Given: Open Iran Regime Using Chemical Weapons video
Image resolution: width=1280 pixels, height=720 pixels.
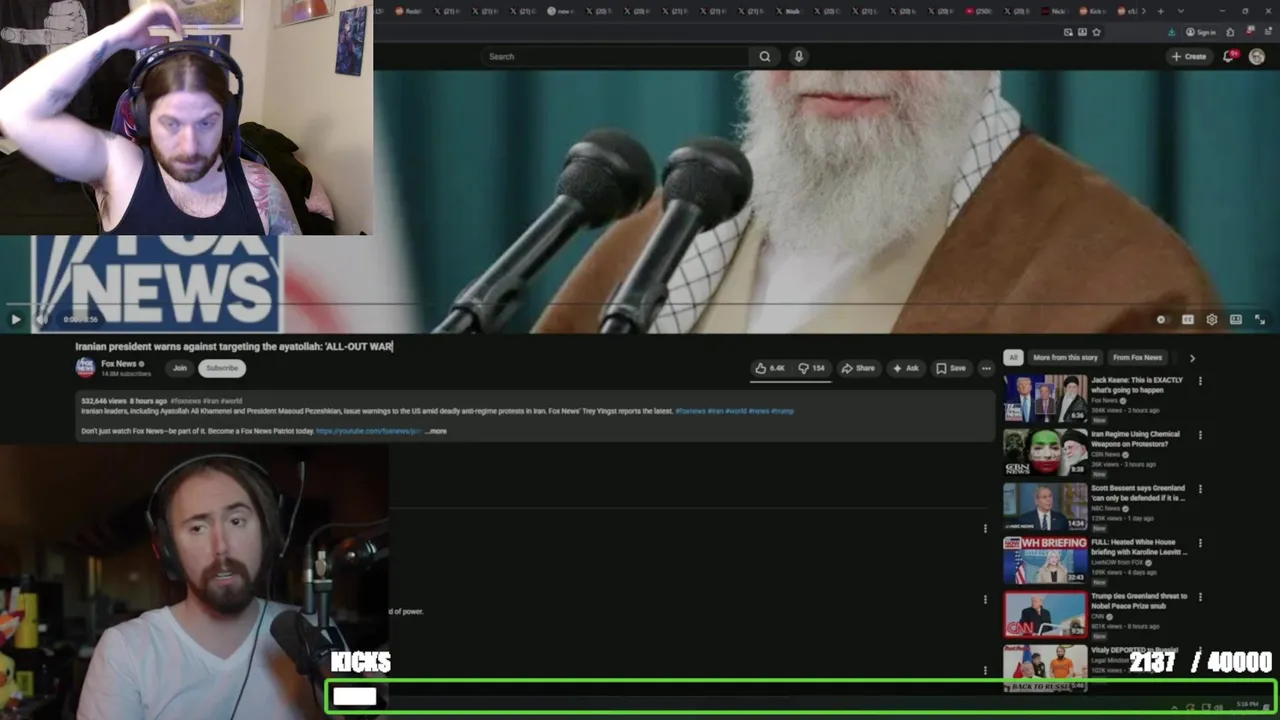Looking at the screenshot, I should pyautogui.click(x=1045, y=452).
